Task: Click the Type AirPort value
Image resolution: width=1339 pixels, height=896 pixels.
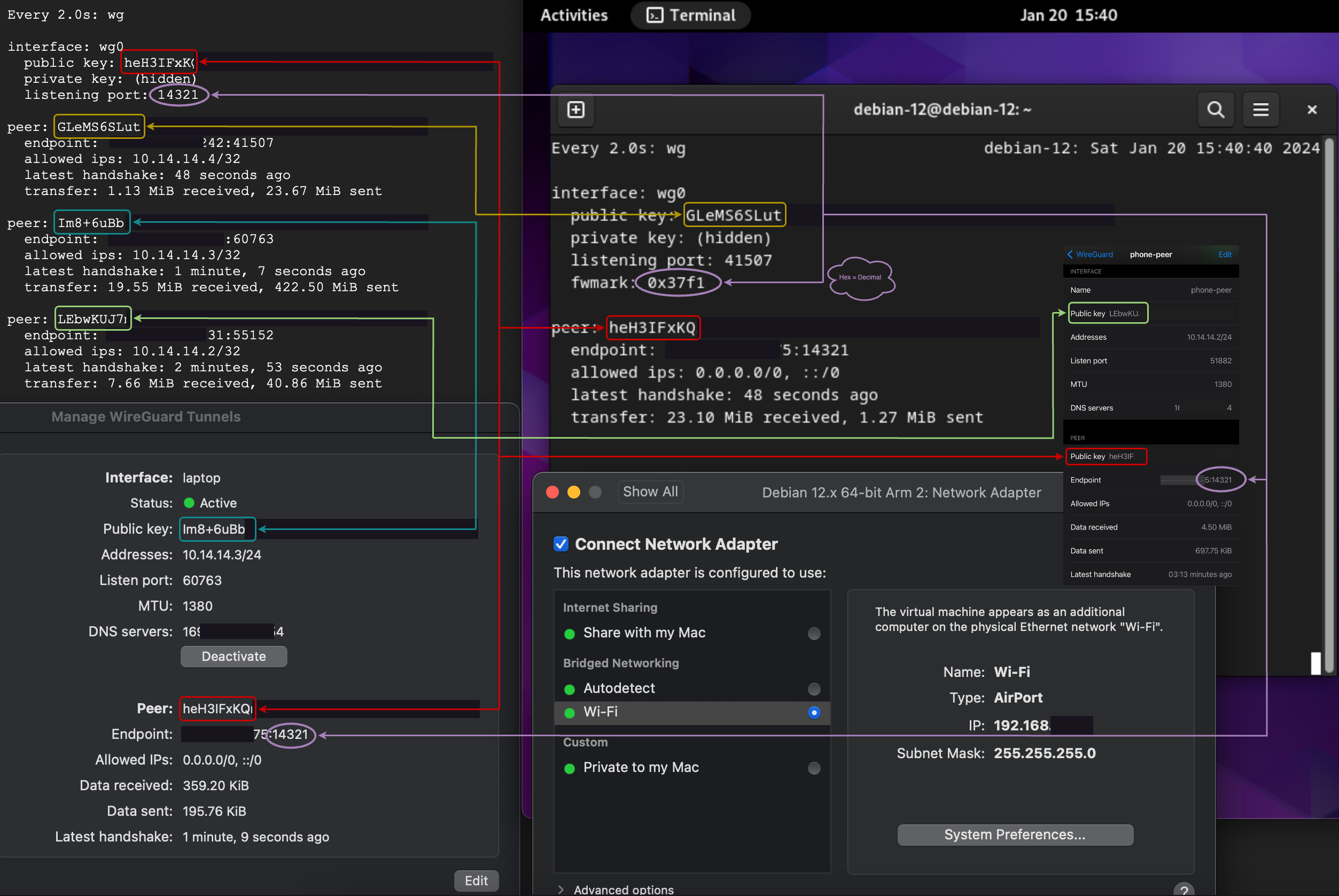Action: (1018, 698)
